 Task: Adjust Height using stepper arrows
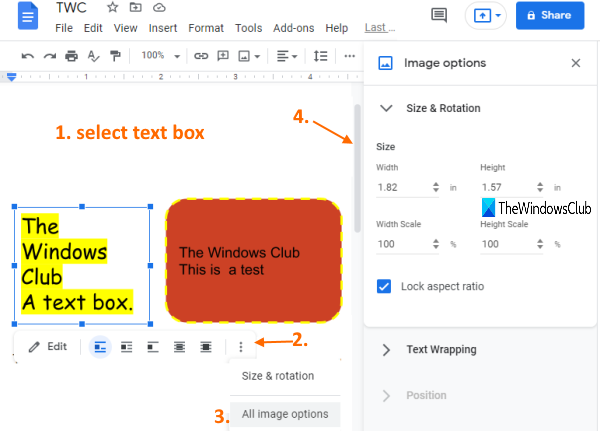(540, 187)
